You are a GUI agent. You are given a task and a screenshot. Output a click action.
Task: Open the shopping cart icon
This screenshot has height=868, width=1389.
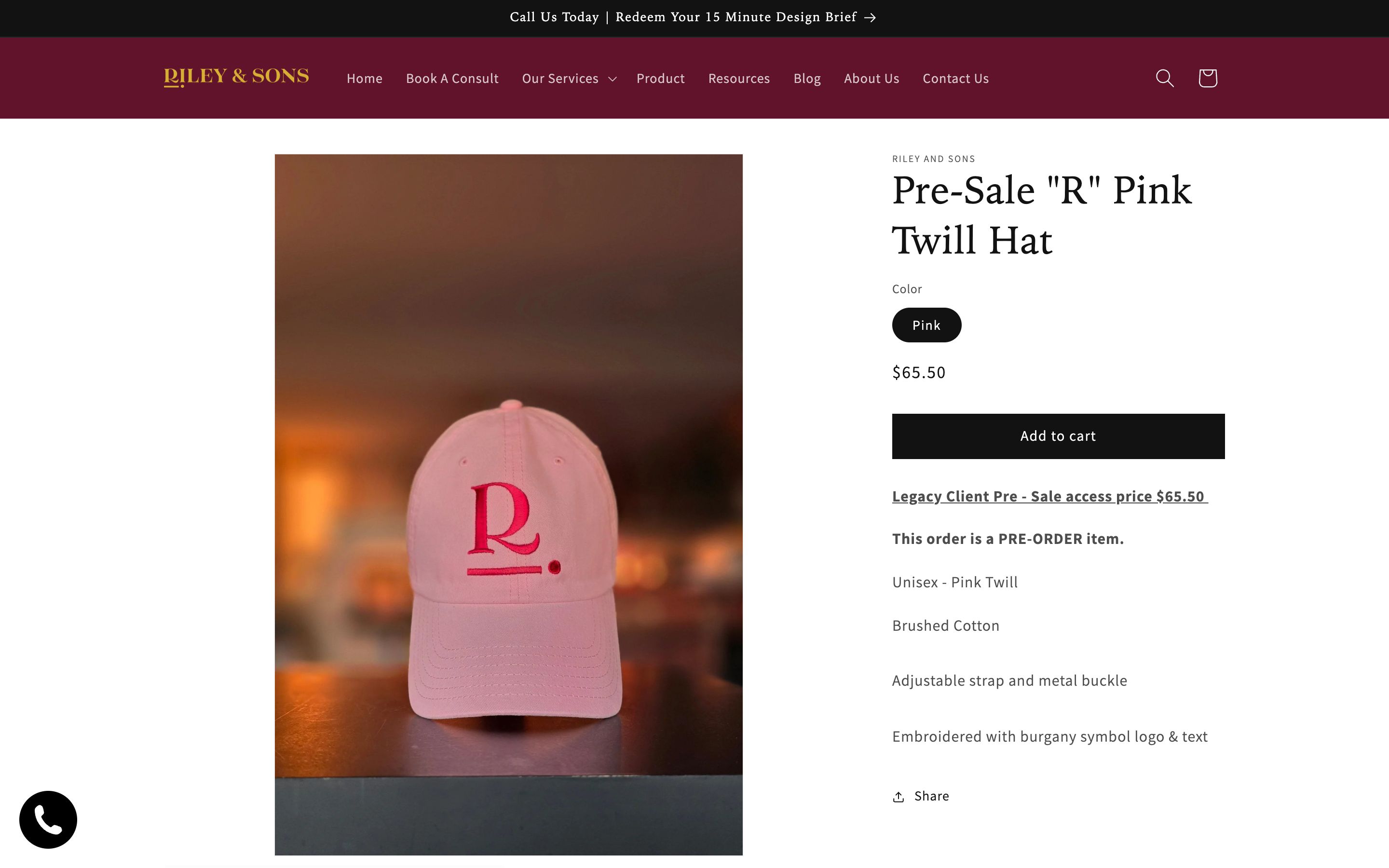1207,78
